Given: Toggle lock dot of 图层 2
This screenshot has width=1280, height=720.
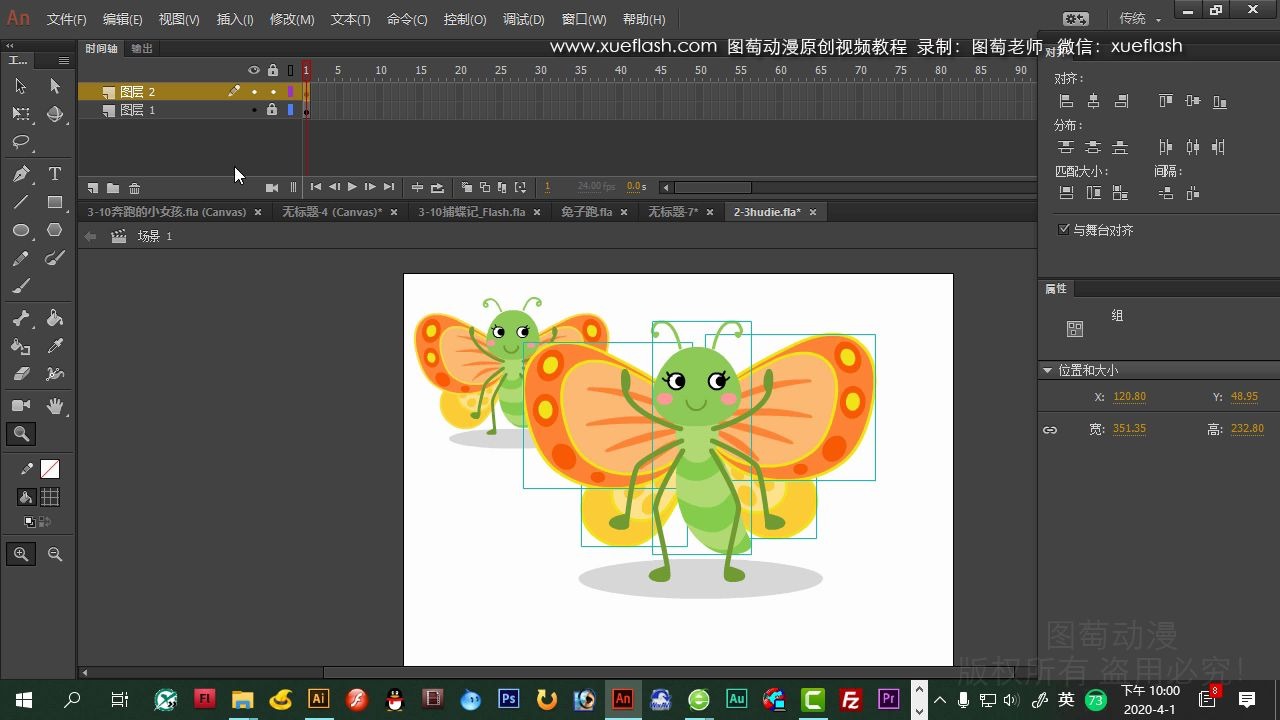Looking at the screenshot, I should [x=273, y=92].
